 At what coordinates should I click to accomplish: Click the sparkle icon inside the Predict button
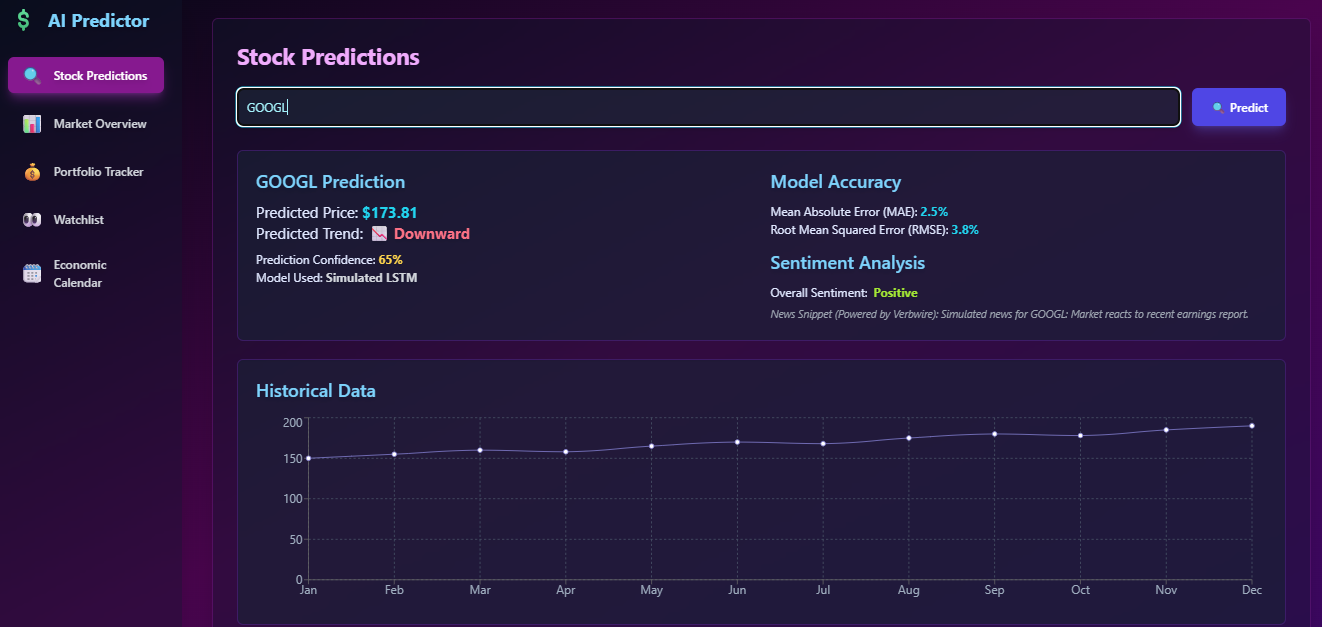pyautogui.click(x=1217, y=106)
